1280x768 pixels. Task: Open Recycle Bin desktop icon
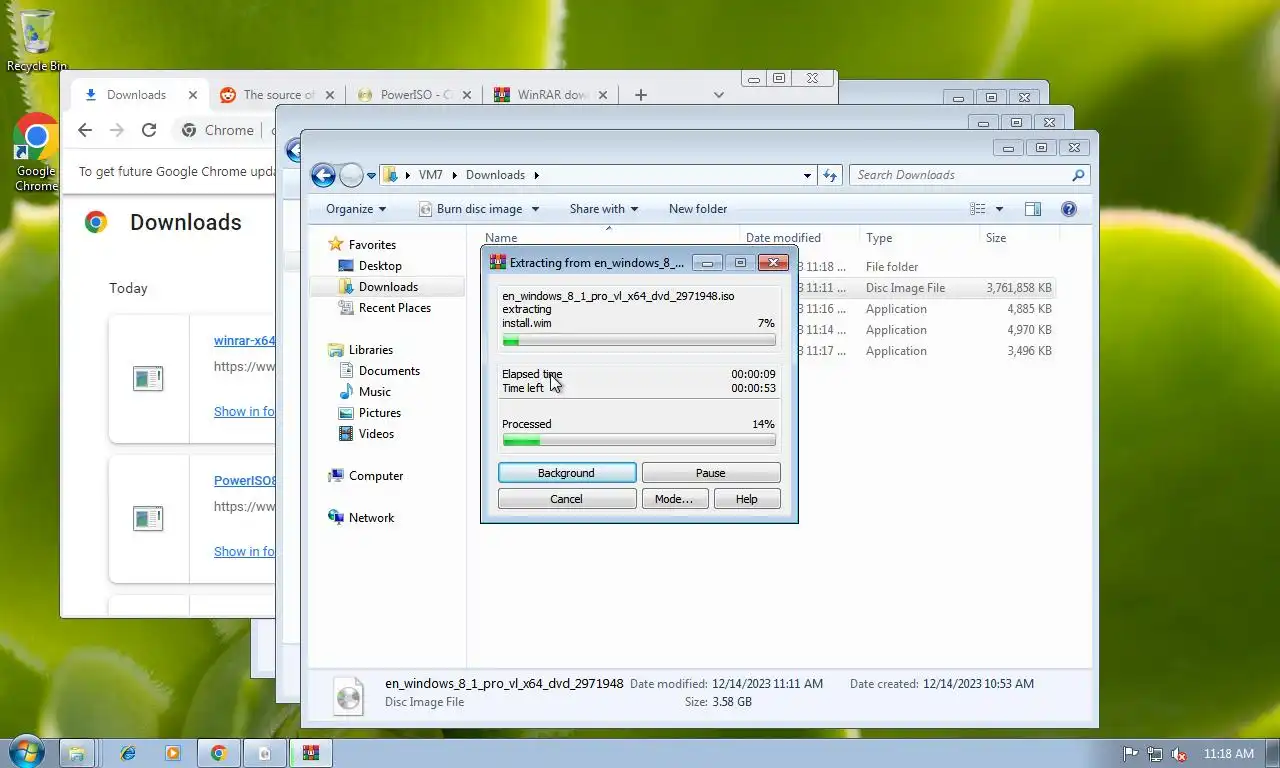click(37, 41)
